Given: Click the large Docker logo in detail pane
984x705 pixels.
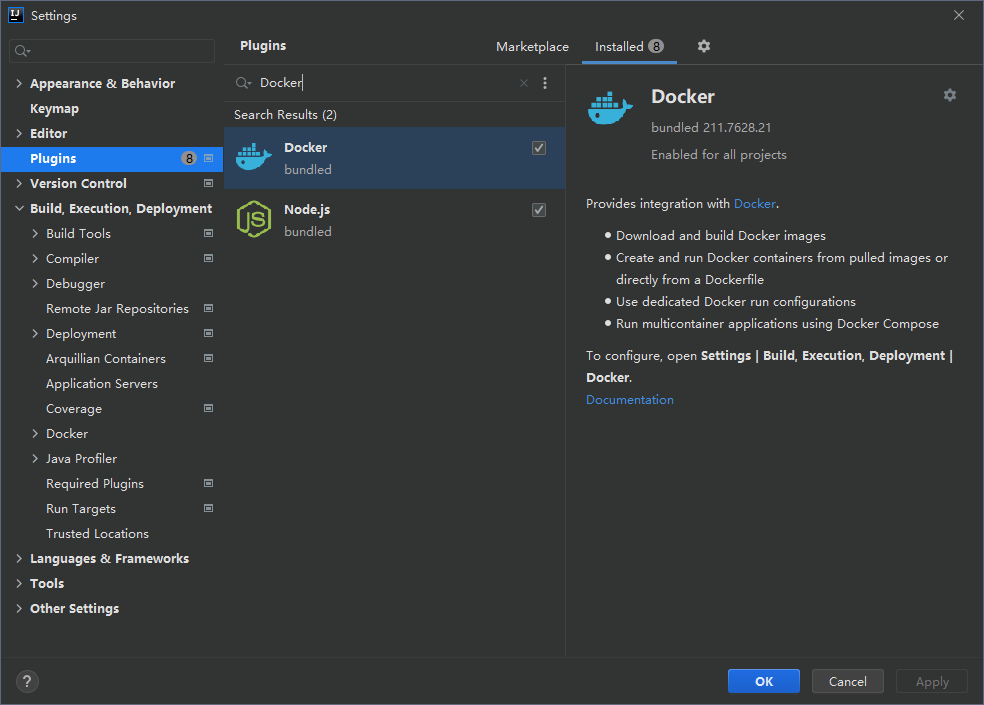Looking at the screenshot, I should (x=610, y=108).
